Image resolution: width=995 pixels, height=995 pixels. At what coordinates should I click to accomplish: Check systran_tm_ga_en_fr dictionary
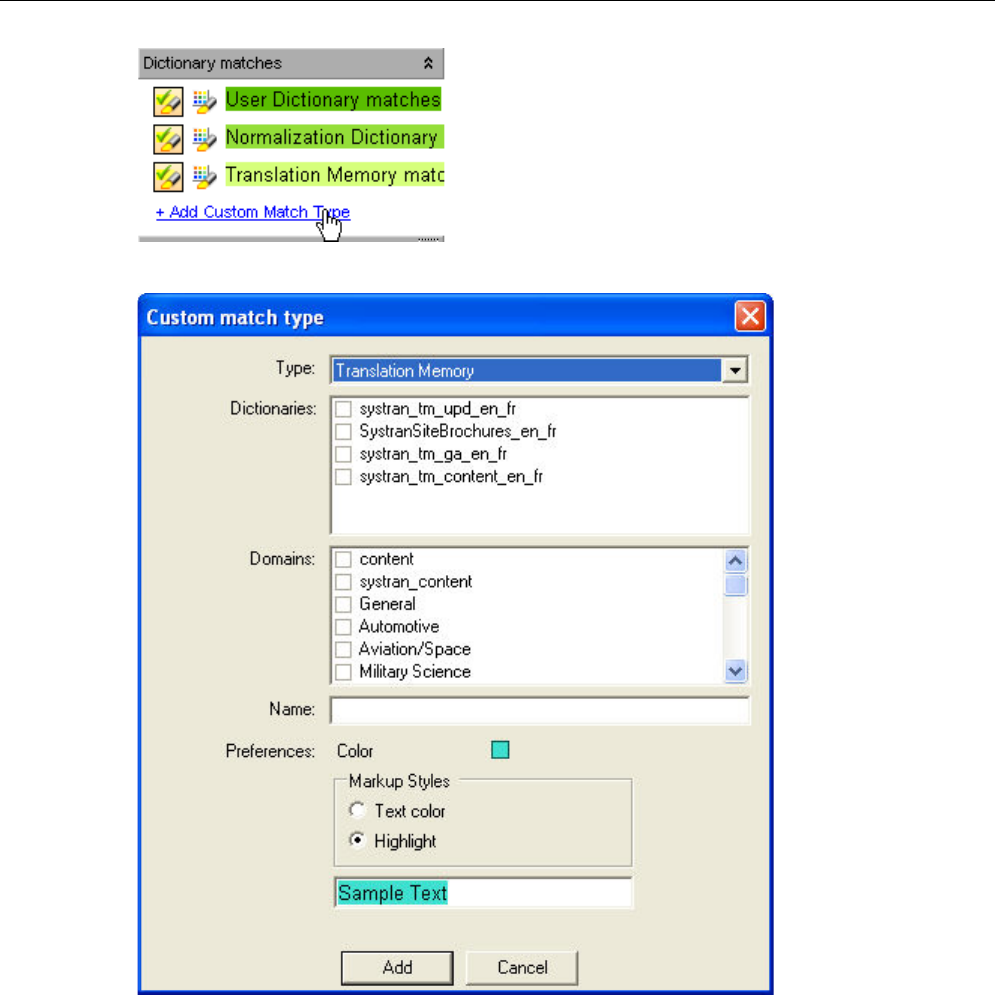click(x=343, y=454)
